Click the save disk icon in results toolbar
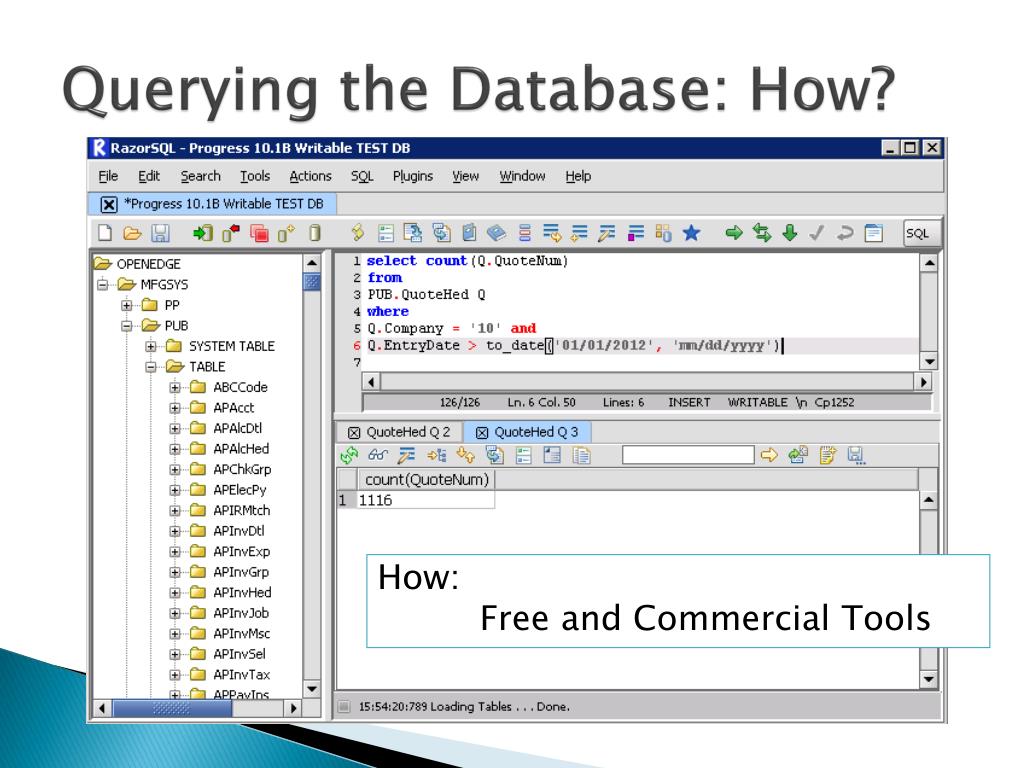The height and width of the screenshot is (768, 1024). pos(856,455)
